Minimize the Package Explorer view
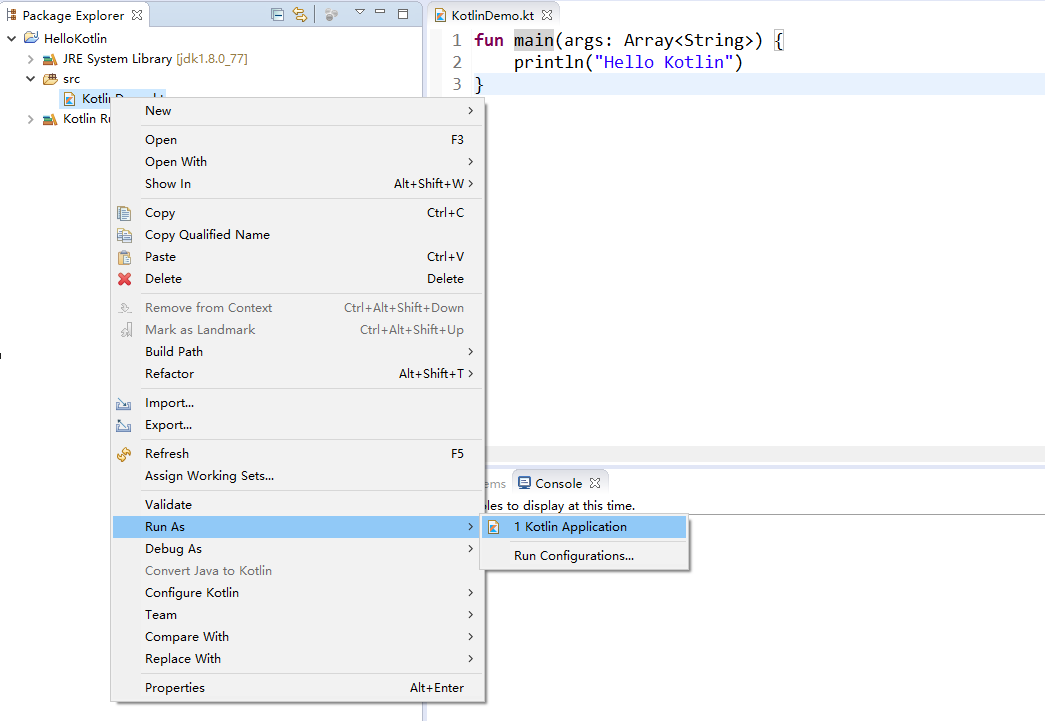Viewport: 1045px width, 721px height. (x=381, y=12)
